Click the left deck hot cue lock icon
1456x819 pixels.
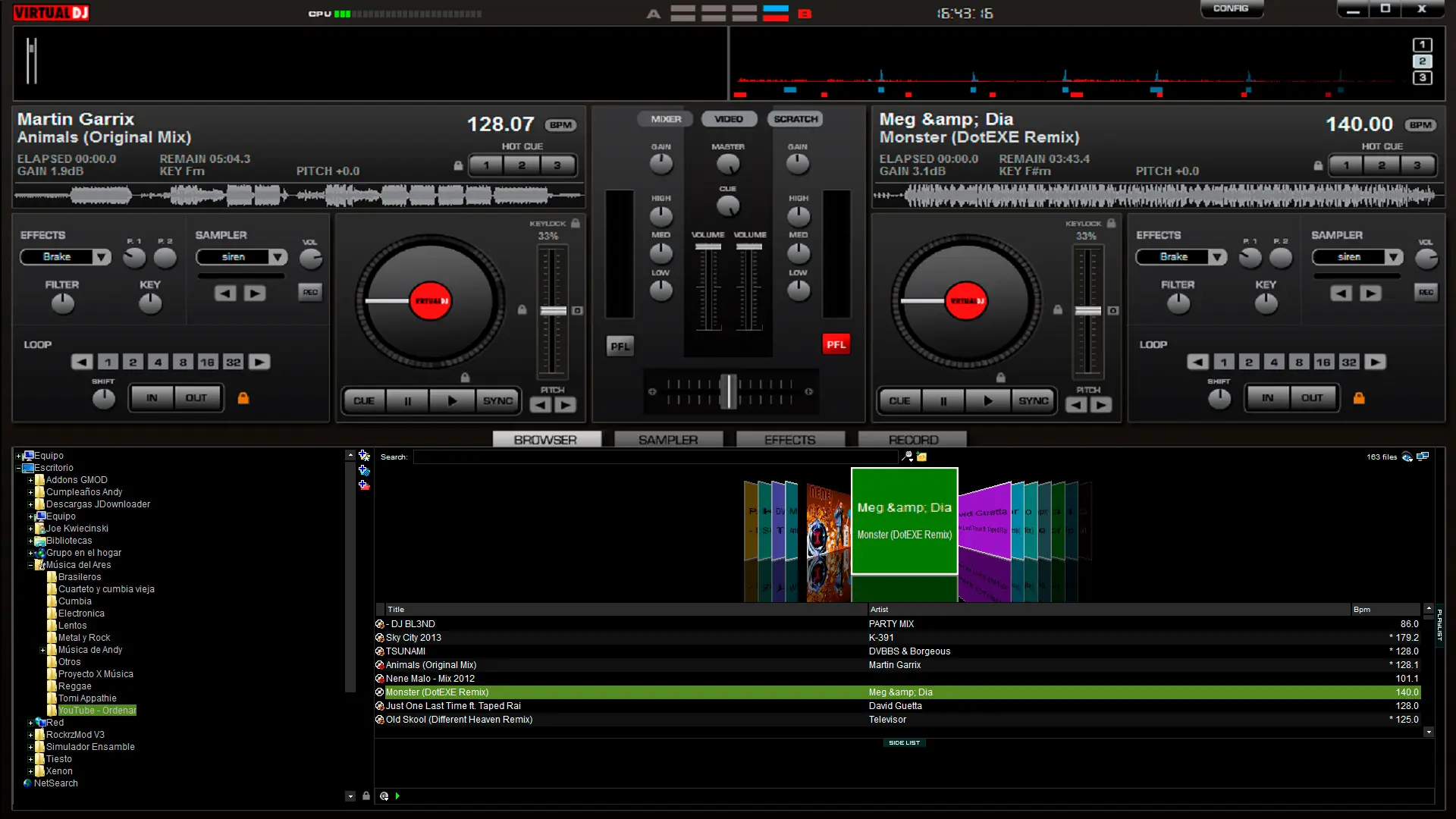458,165
